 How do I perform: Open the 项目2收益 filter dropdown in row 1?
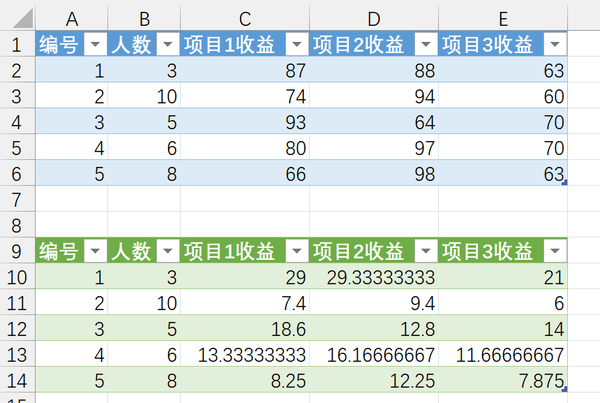pos(426,44)
